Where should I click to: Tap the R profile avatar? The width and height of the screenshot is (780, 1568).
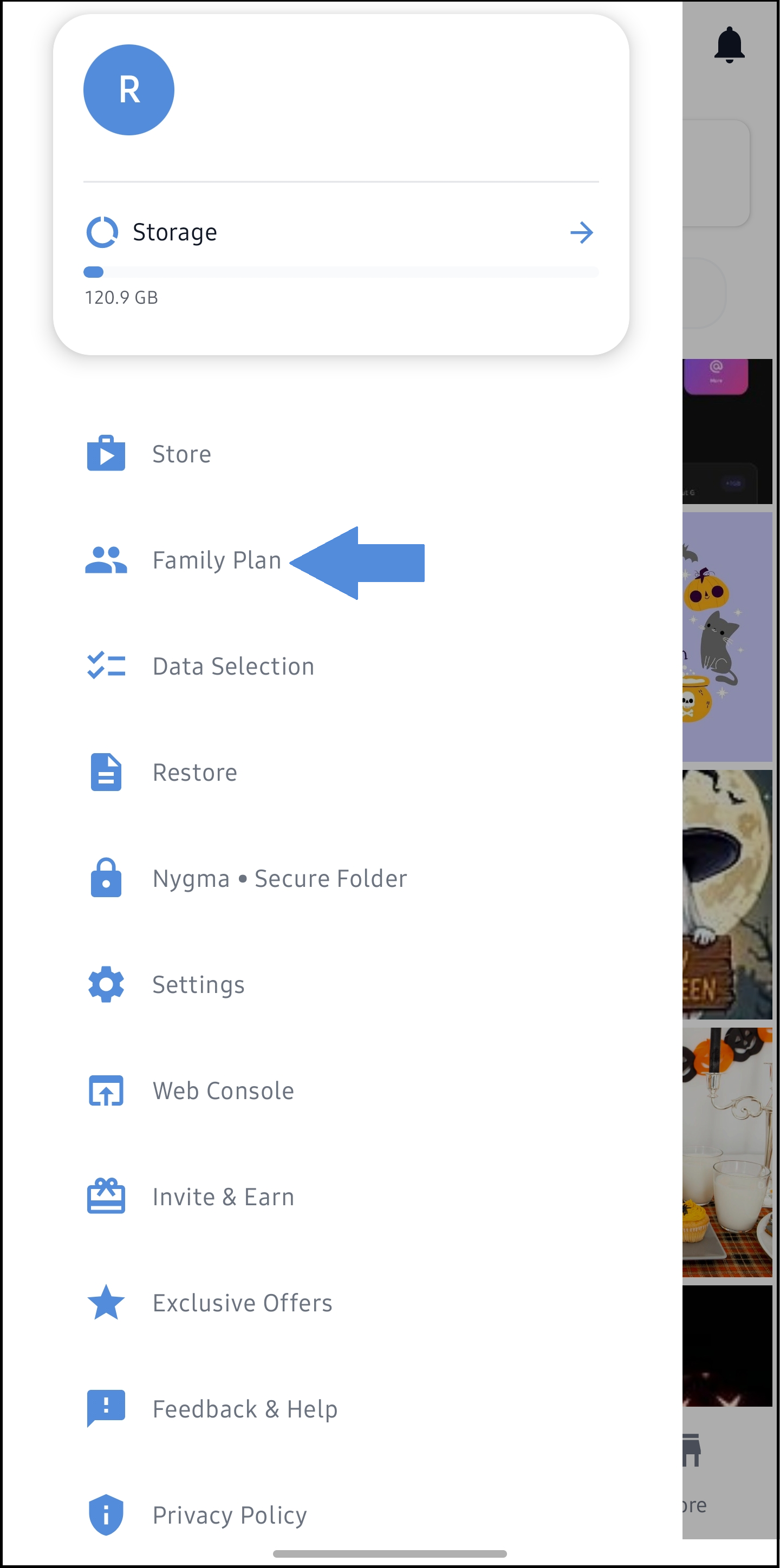point(129,90)
